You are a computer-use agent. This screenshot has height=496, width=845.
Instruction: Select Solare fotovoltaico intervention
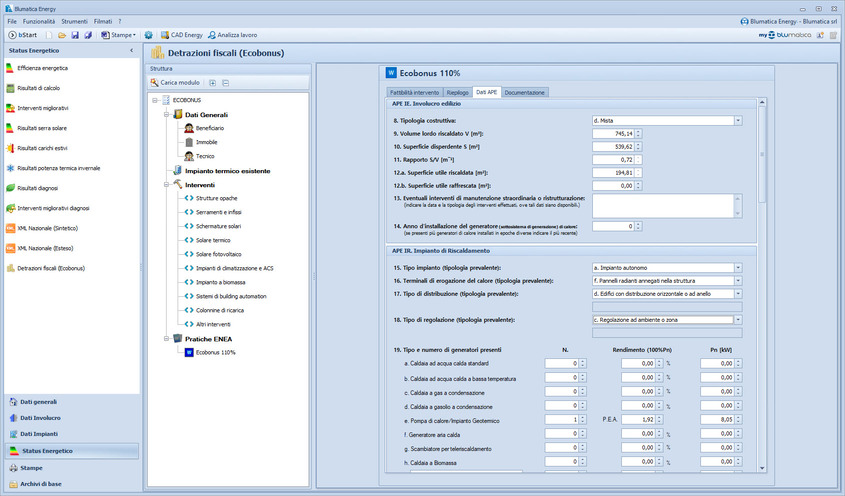tap(218, 254)
